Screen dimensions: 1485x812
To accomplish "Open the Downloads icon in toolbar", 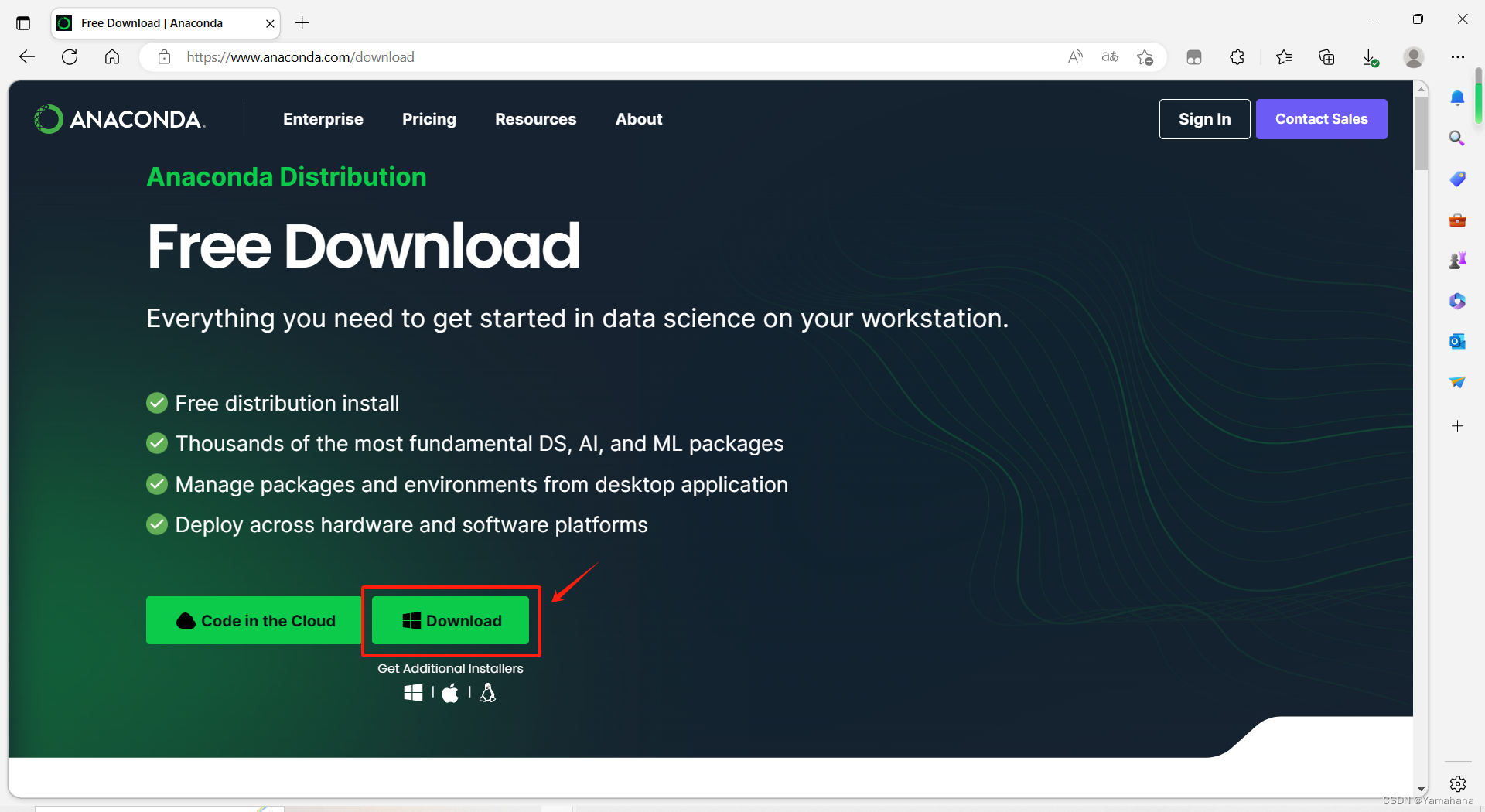I will click(1370, 57).
